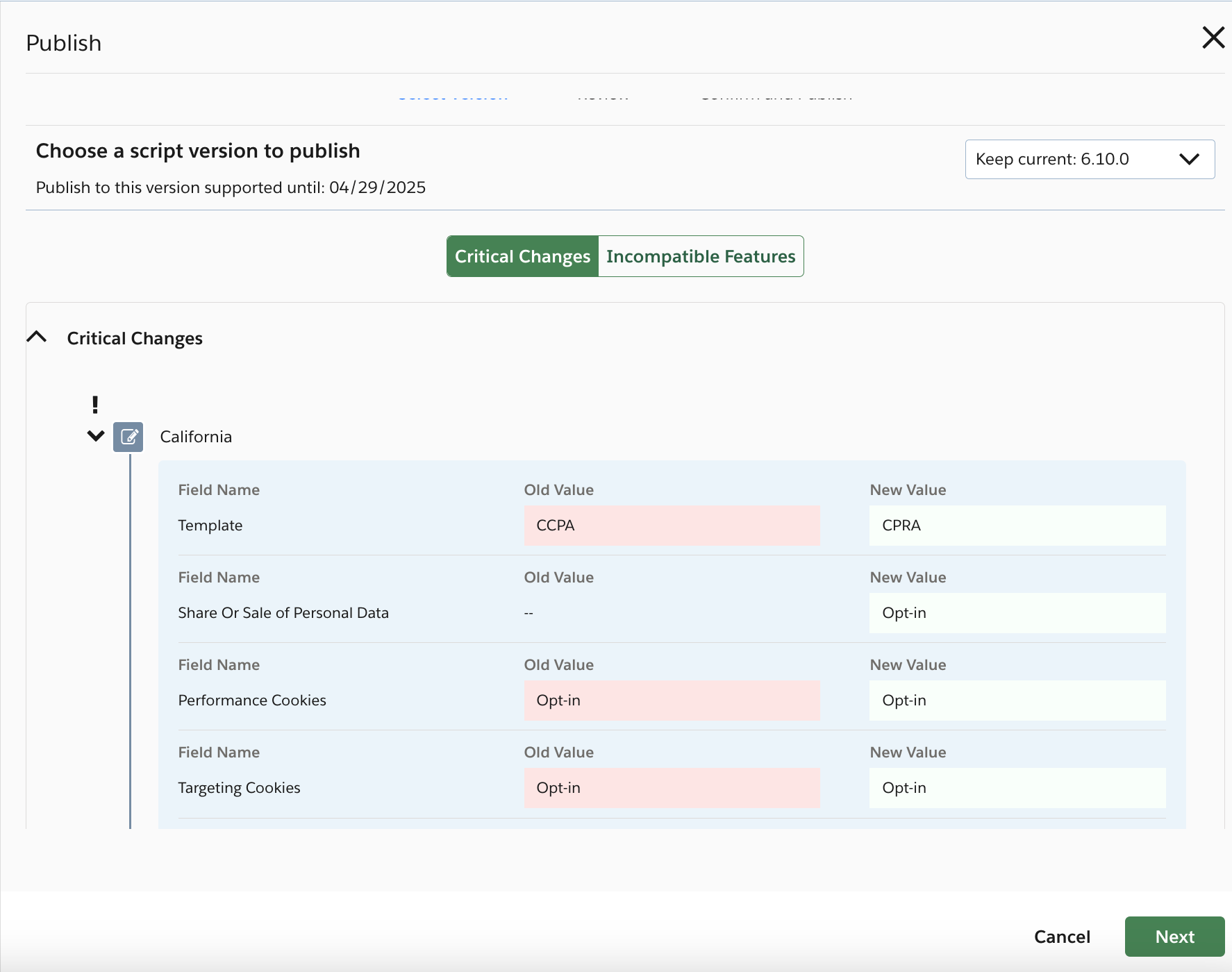Screen dimensions: 1232x972
Task: Open the Keep current: 6.10.0 version dropdown
Action: click(1089, 160)
